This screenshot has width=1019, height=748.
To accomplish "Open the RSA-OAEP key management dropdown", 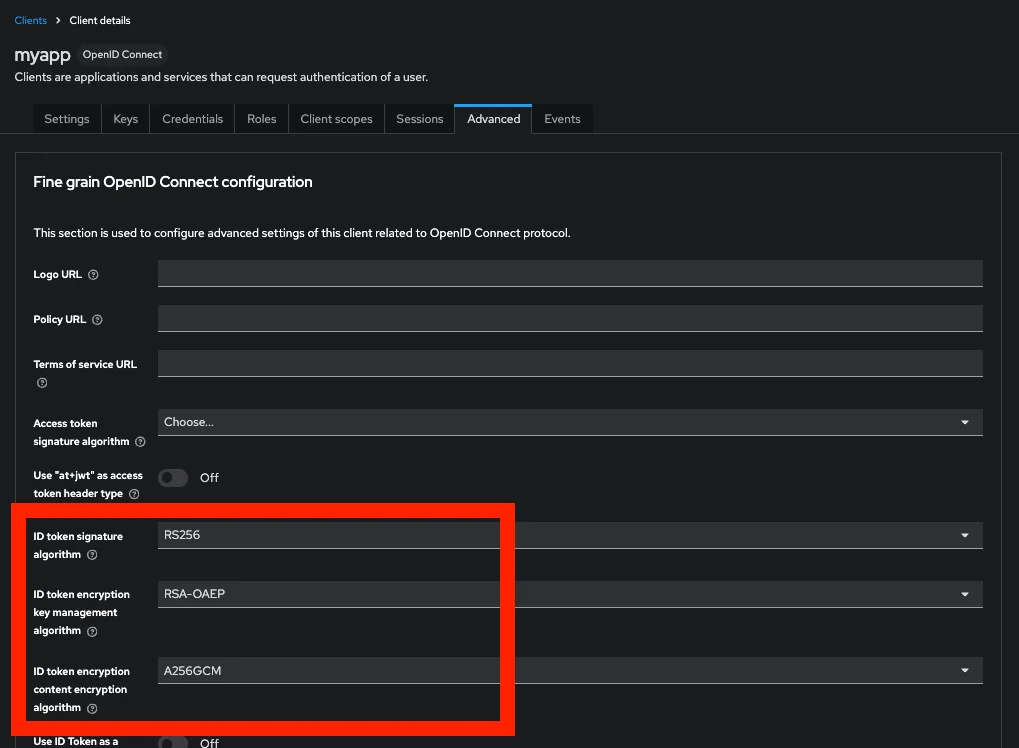I will [570, 594].
